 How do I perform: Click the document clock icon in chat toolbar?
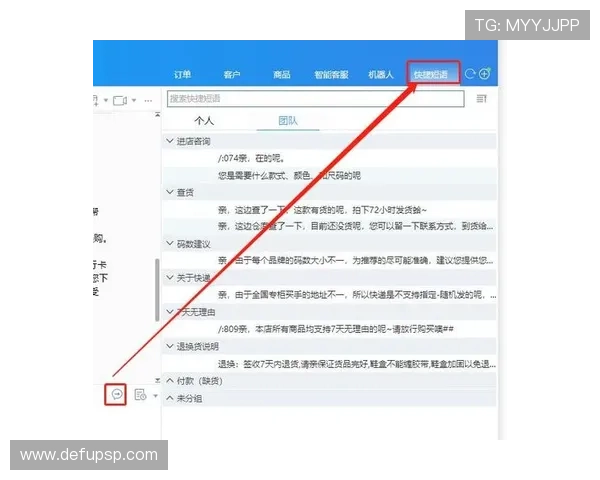pos(140,395)
